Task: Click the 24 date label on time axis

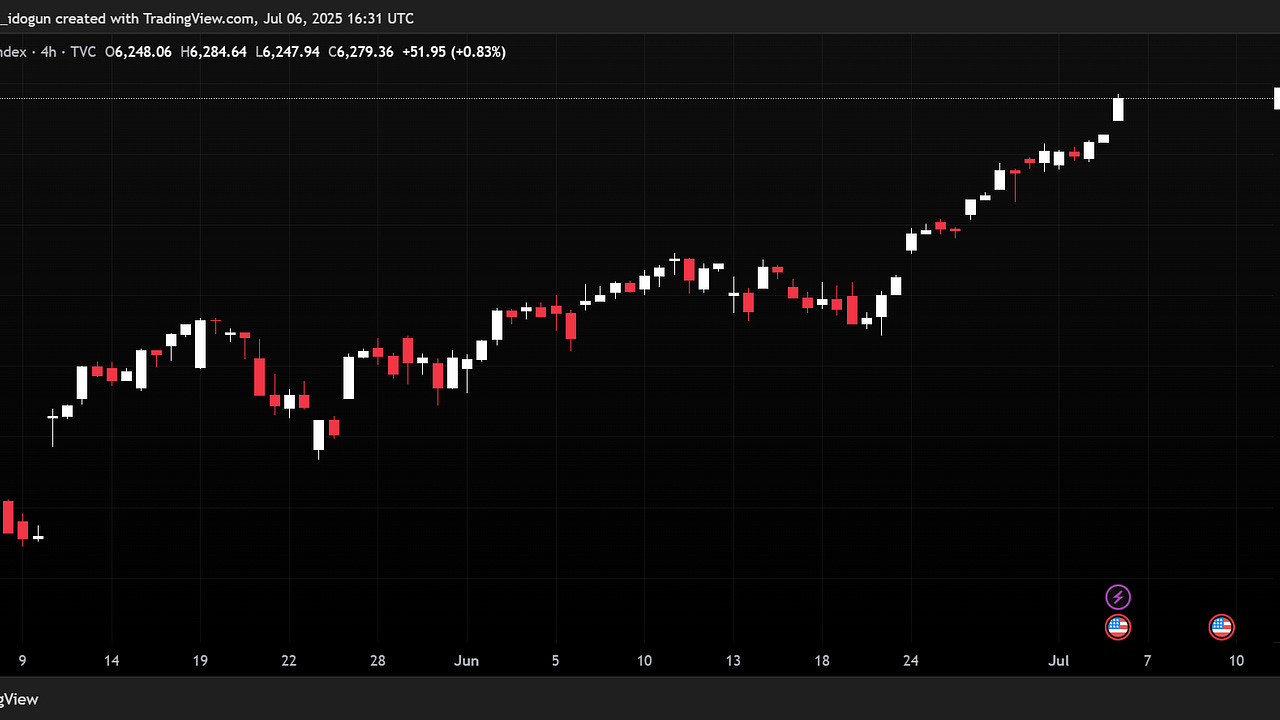Action: click(911, 661)
